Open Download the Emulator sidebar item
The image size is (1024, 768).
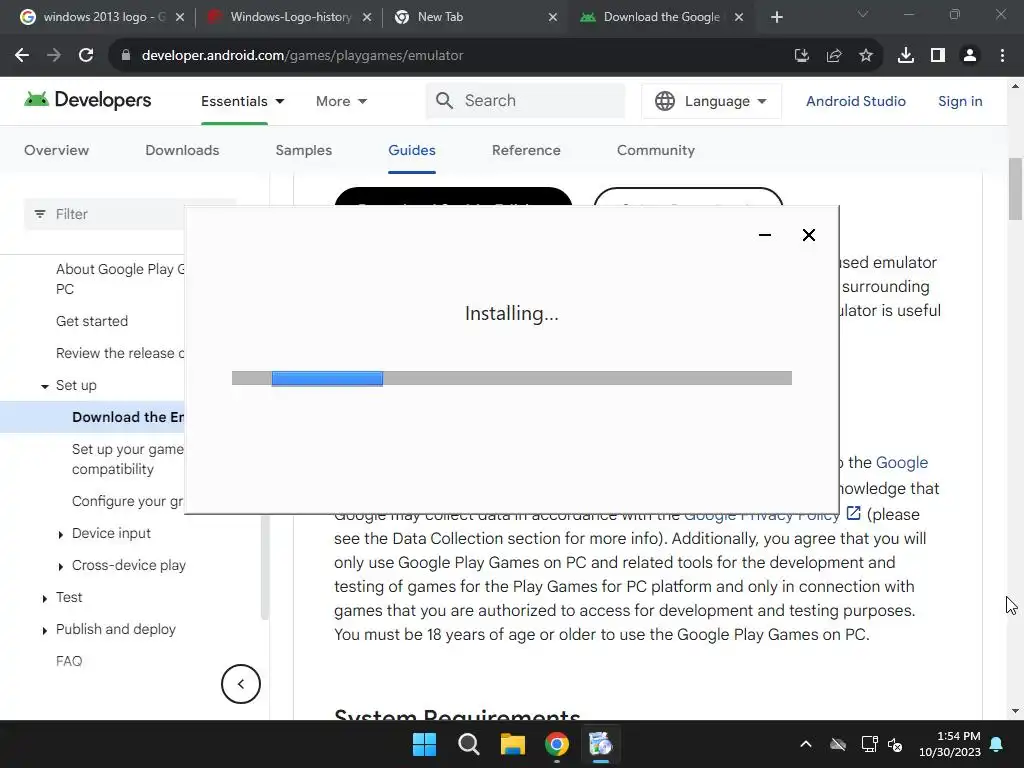pyautogui.click(x=128, y=417)
